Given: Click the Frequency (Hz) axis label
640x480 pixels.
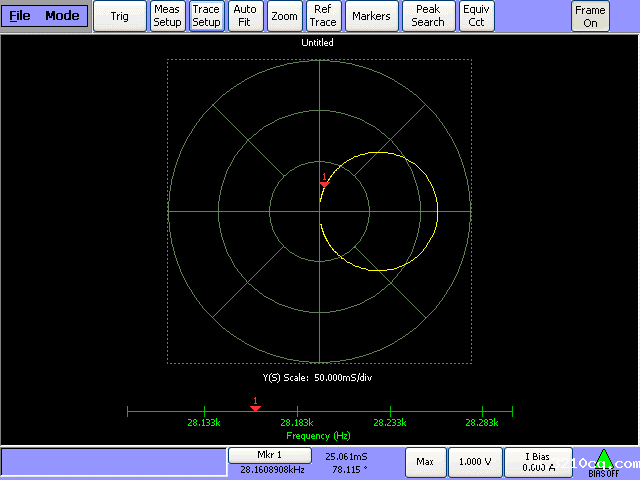Looking at the screenshot, I should 318,436.
